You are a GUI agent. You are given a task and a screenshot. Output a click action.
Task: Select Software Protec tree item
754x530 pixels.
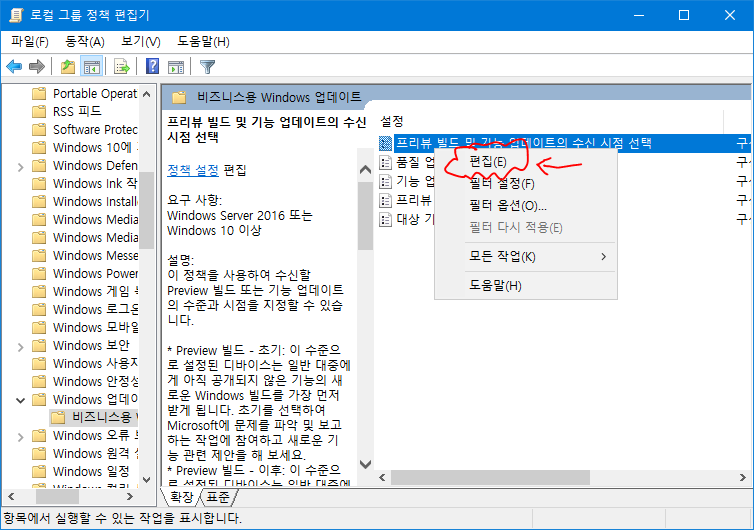click(x=95, y=130)
